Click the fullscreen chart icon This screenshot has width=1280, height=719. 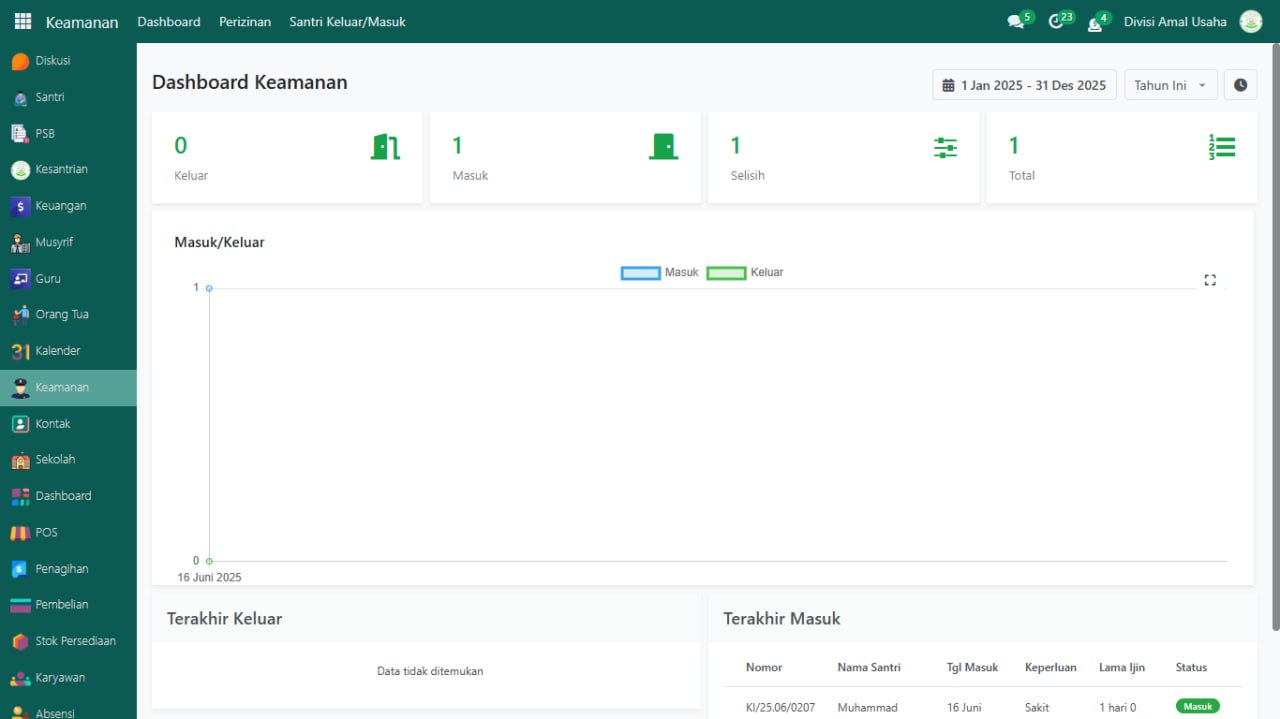point(1210,280)
